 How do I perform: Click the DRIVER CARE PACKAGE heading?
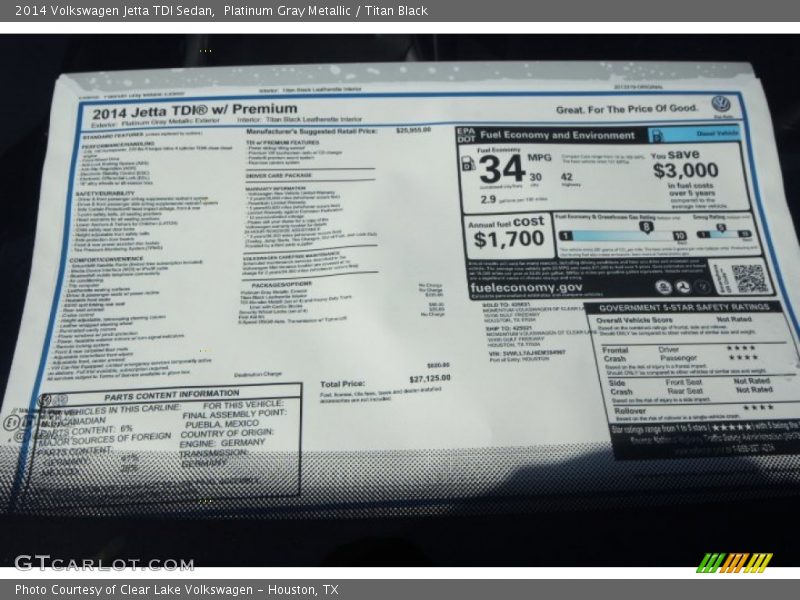pyautogui.click(x=279, y=176)
